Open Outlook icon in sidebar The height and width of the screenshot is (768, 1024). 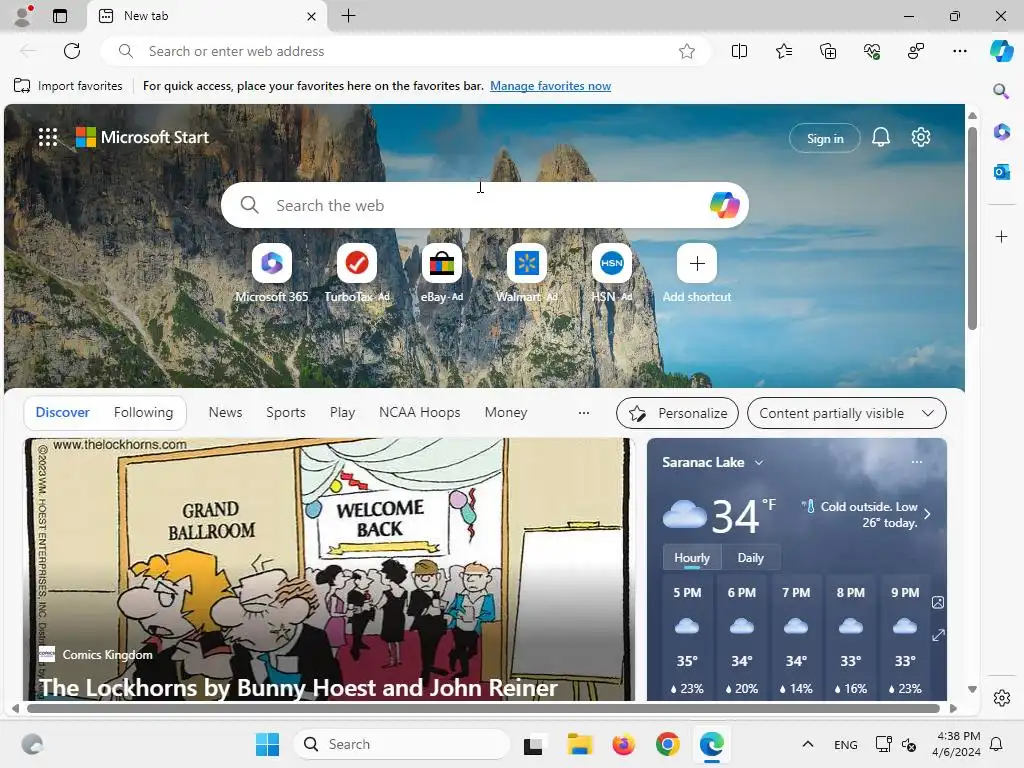pyautogui.click(x=1001, y=172)
